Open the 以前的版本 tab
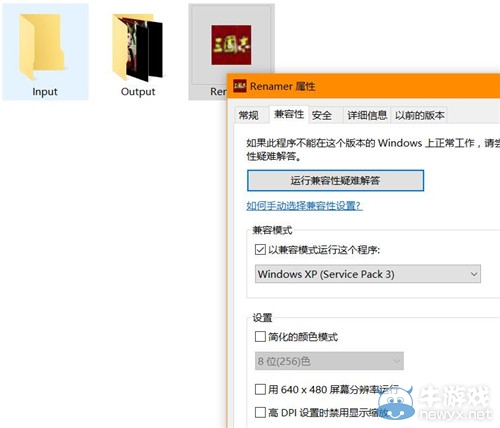Screen dimensions: 500x428 (x=419, y=115)
